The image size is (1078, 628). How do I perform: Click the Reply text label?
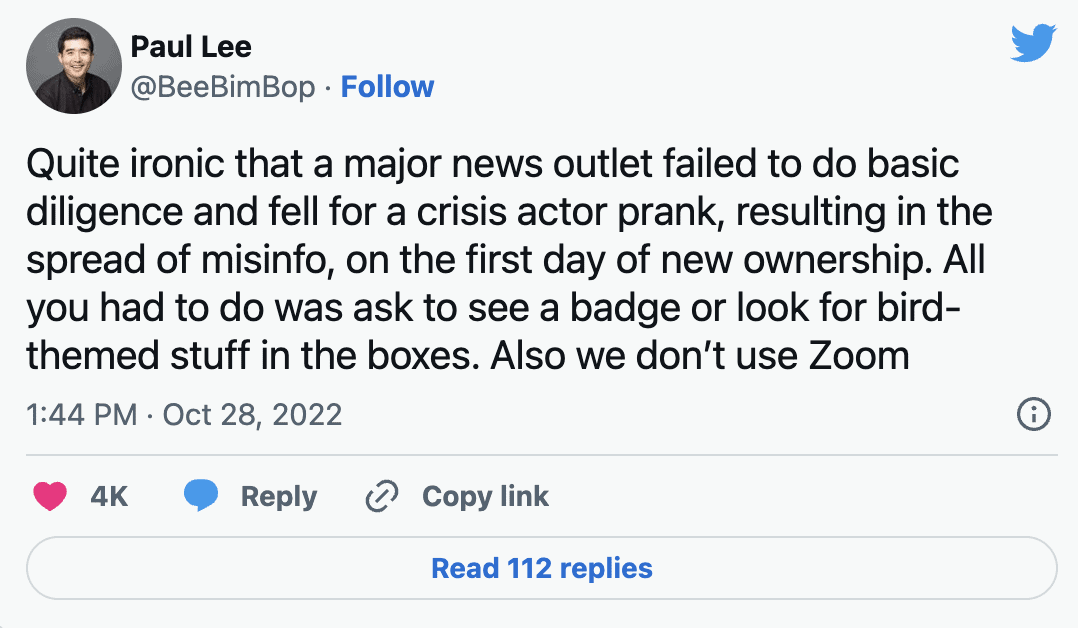279,496
